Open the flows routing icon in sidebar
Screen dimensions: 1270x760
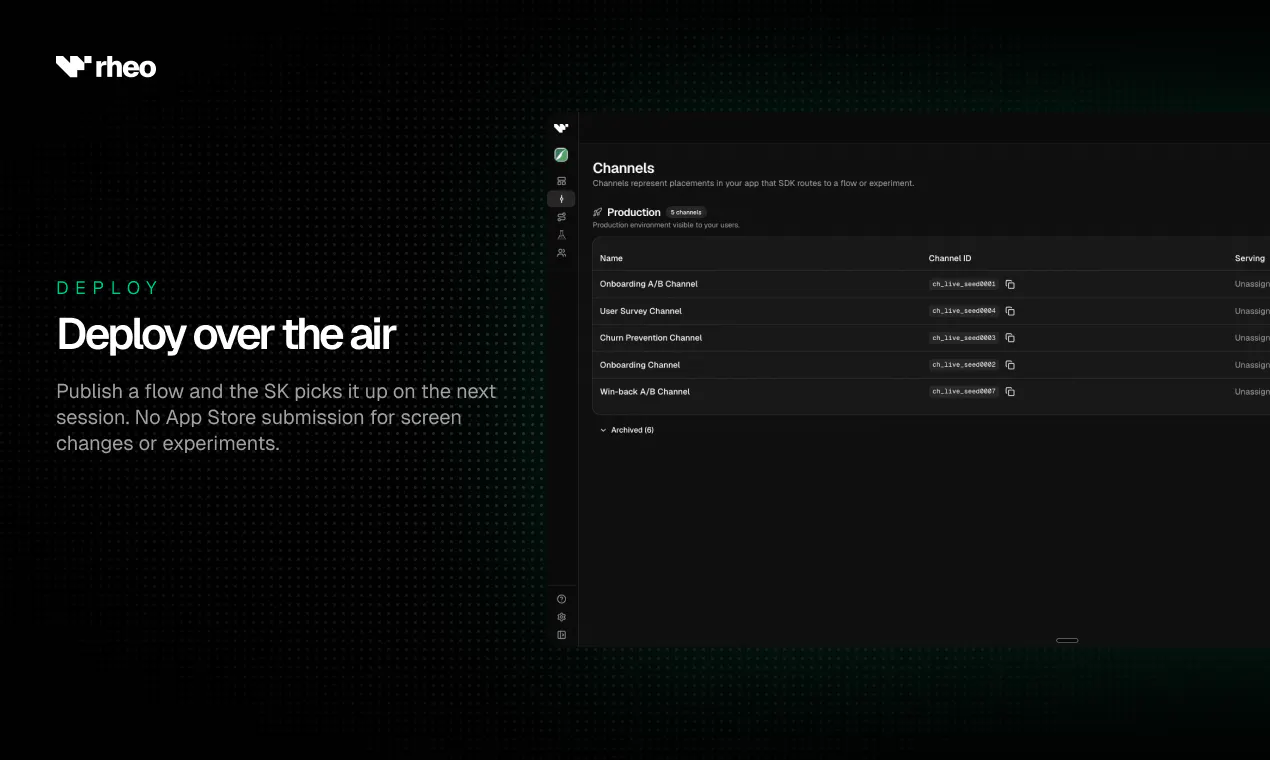tap(561, 217)
